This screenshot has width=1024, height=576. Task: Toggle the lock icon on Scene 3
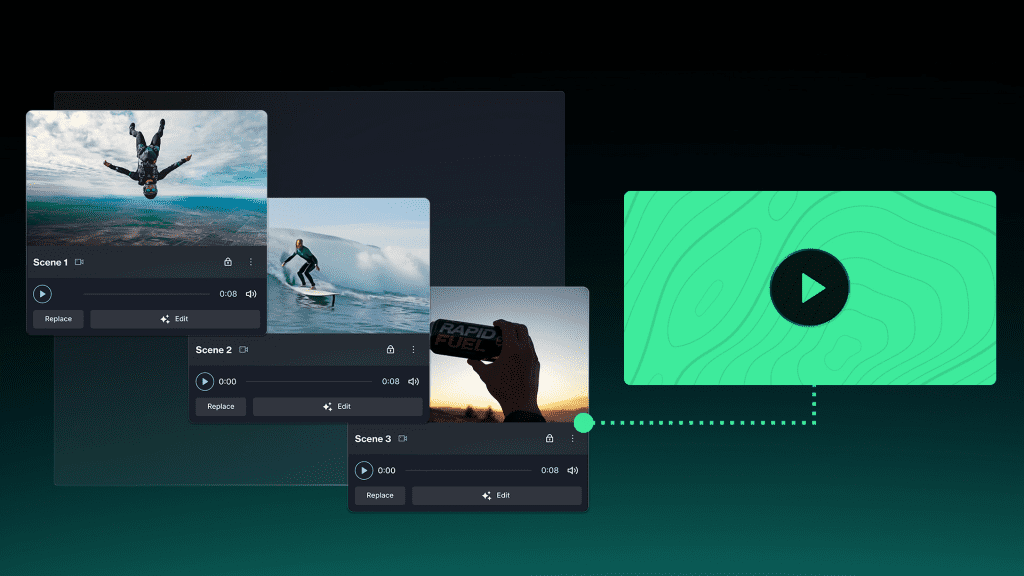click(x=549, y=438)
